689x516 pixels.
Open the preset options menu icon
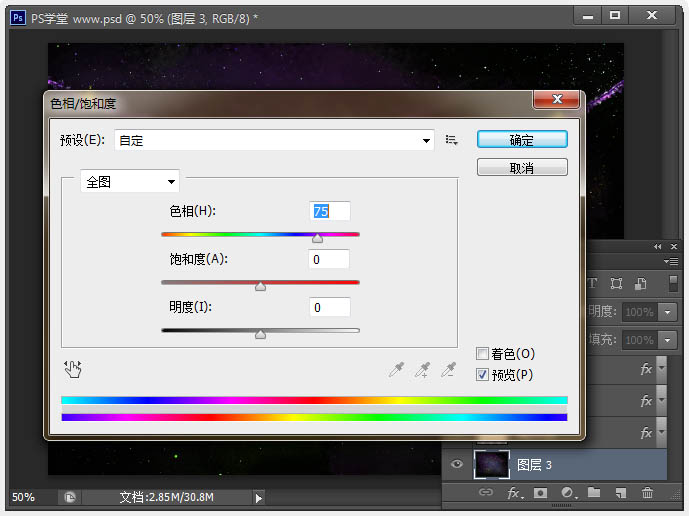(x=451, y=140)
